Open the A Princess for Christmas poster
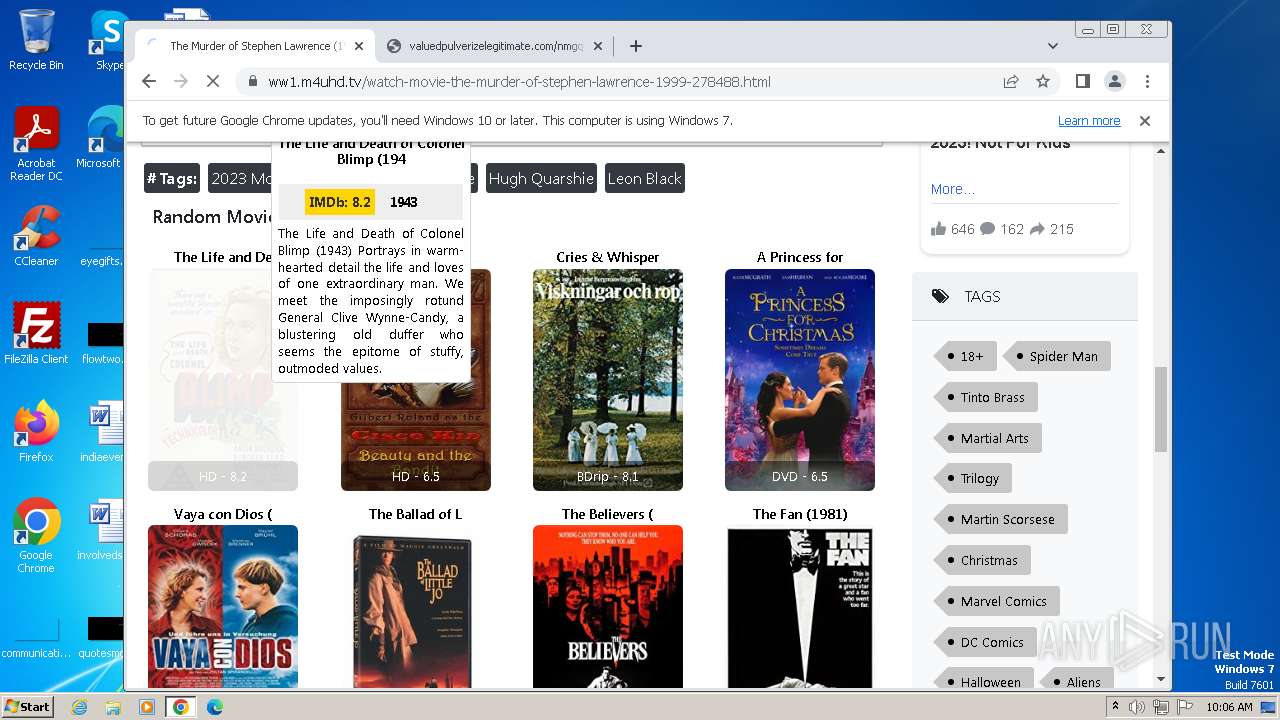 point(800,380)
